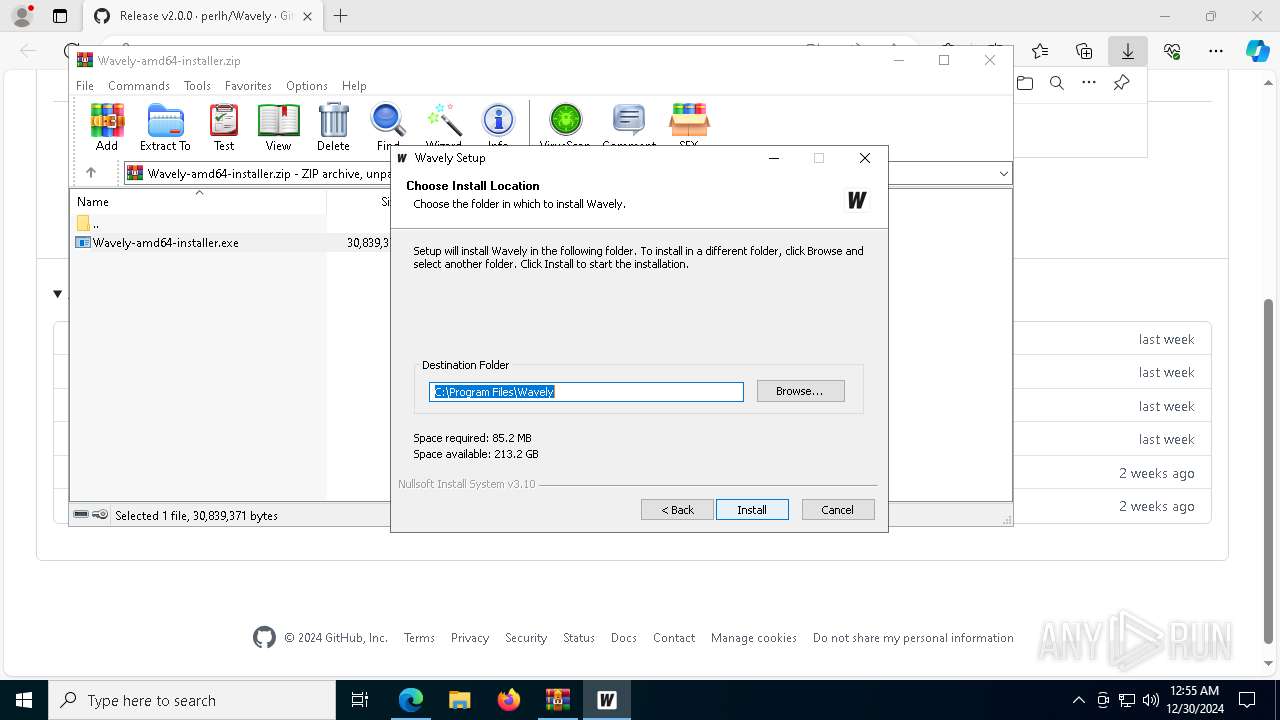Click the Test archive icon
The image size is (1280, 720).
click(x=224, y=127)
